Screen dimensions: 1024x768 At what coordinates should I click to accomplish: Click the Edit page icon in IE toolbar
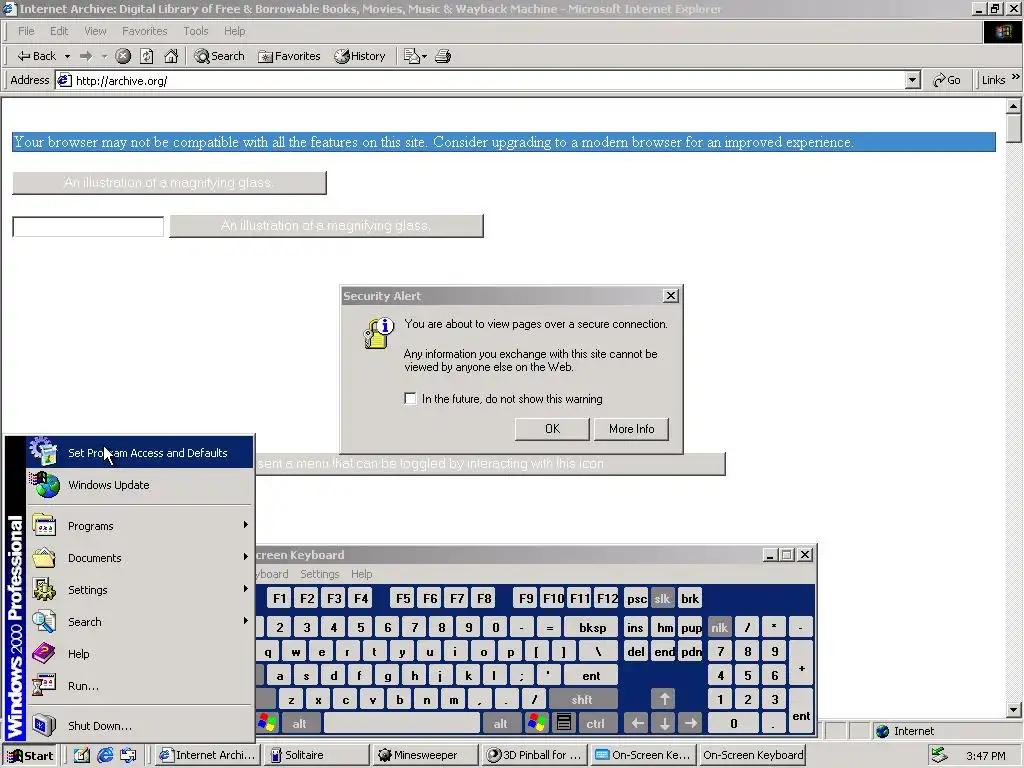(x=411, y=56)
